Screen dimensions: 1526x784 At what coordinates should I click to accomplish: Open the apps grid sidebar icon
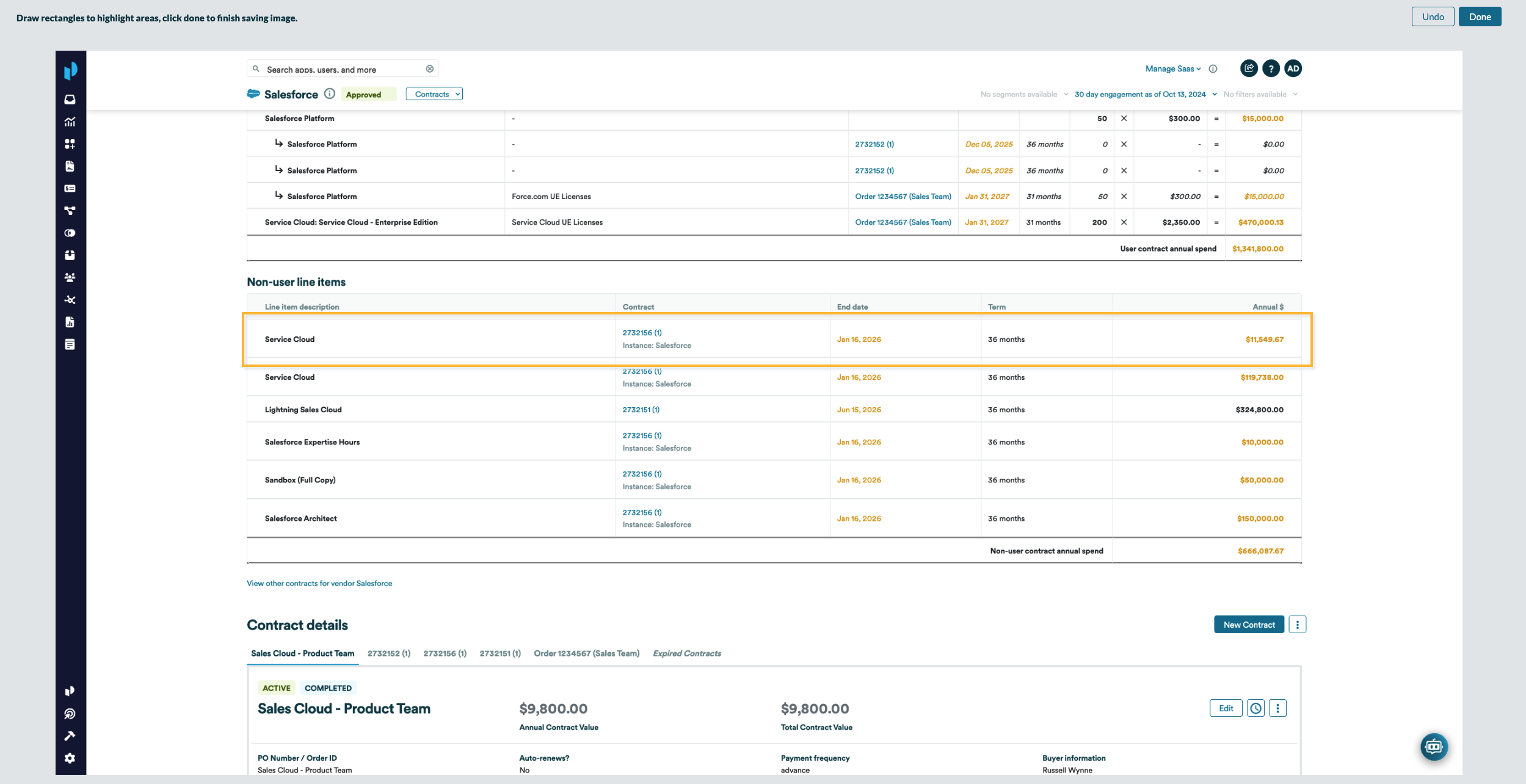click(70, 144)
